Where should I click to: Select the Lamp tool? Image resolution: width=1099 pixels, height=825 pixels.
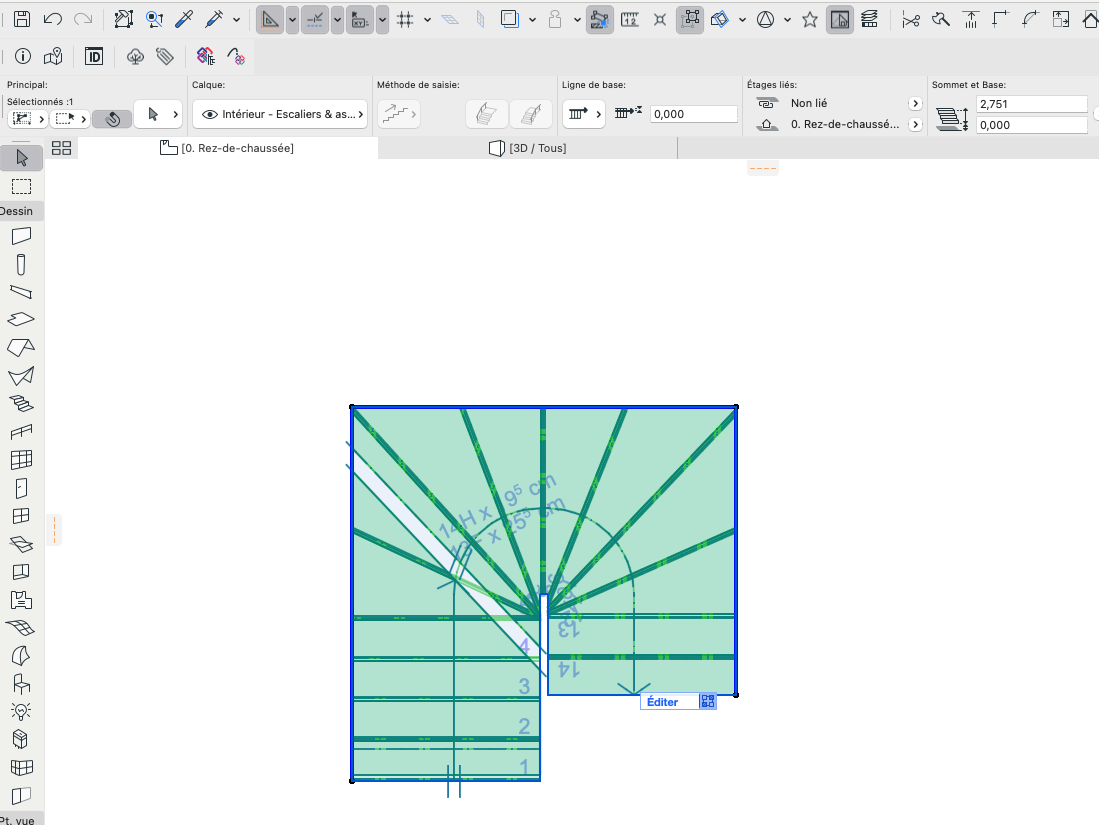coord(21,711)
